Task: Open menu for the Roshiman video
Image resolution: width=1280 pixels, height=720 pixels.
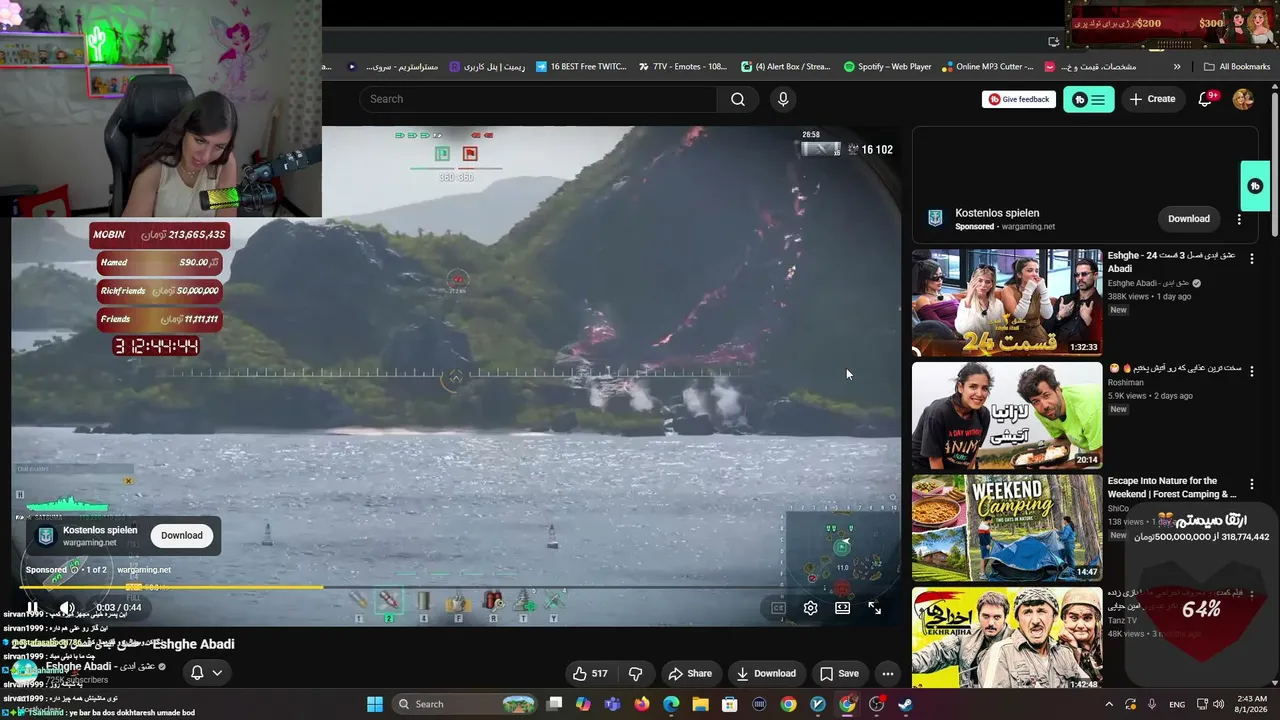Action: pyautogui.click(x=1251, y=371)
